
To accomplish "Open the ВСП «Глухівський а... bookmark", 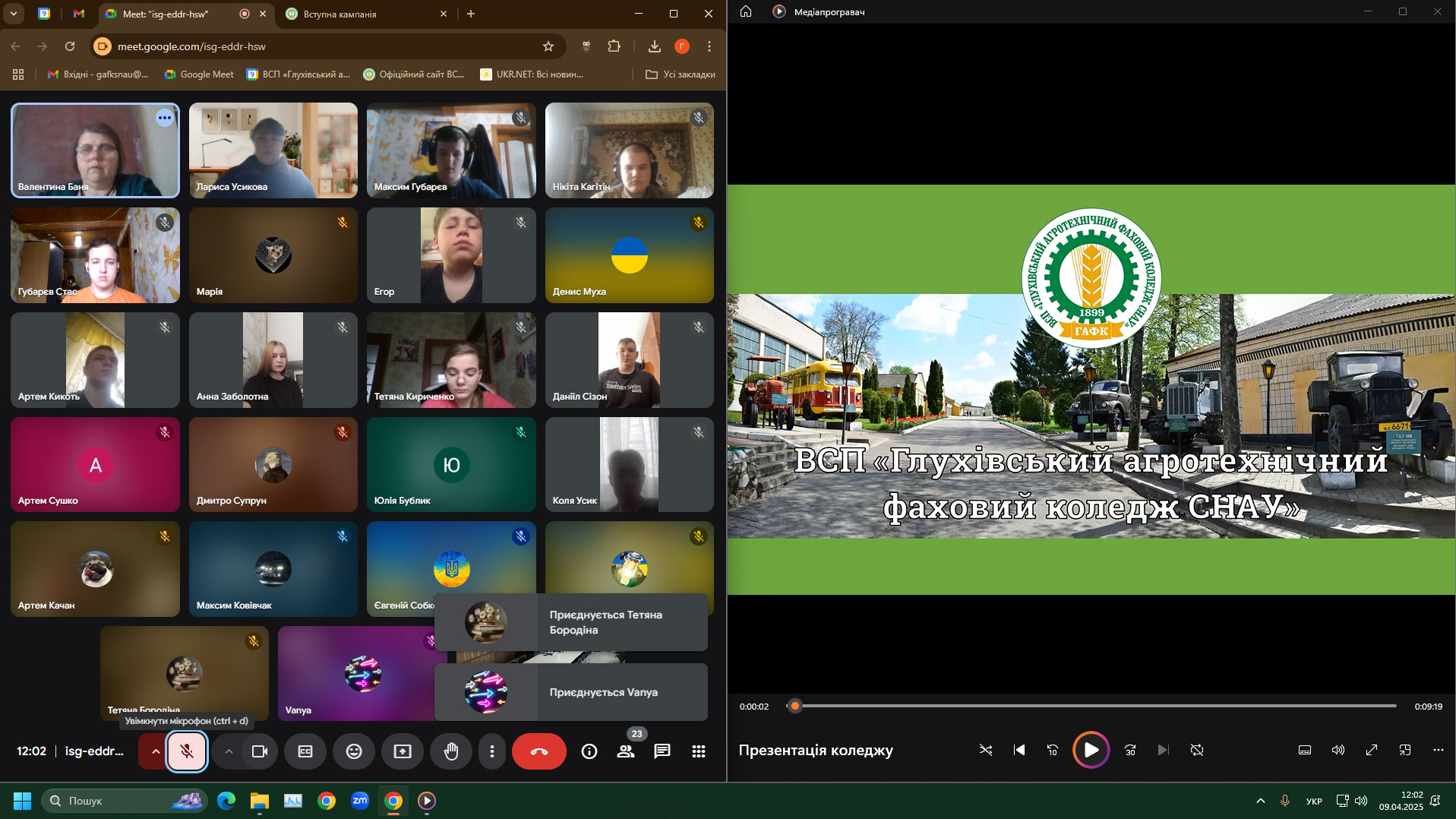I will click(x=298, y=74).
